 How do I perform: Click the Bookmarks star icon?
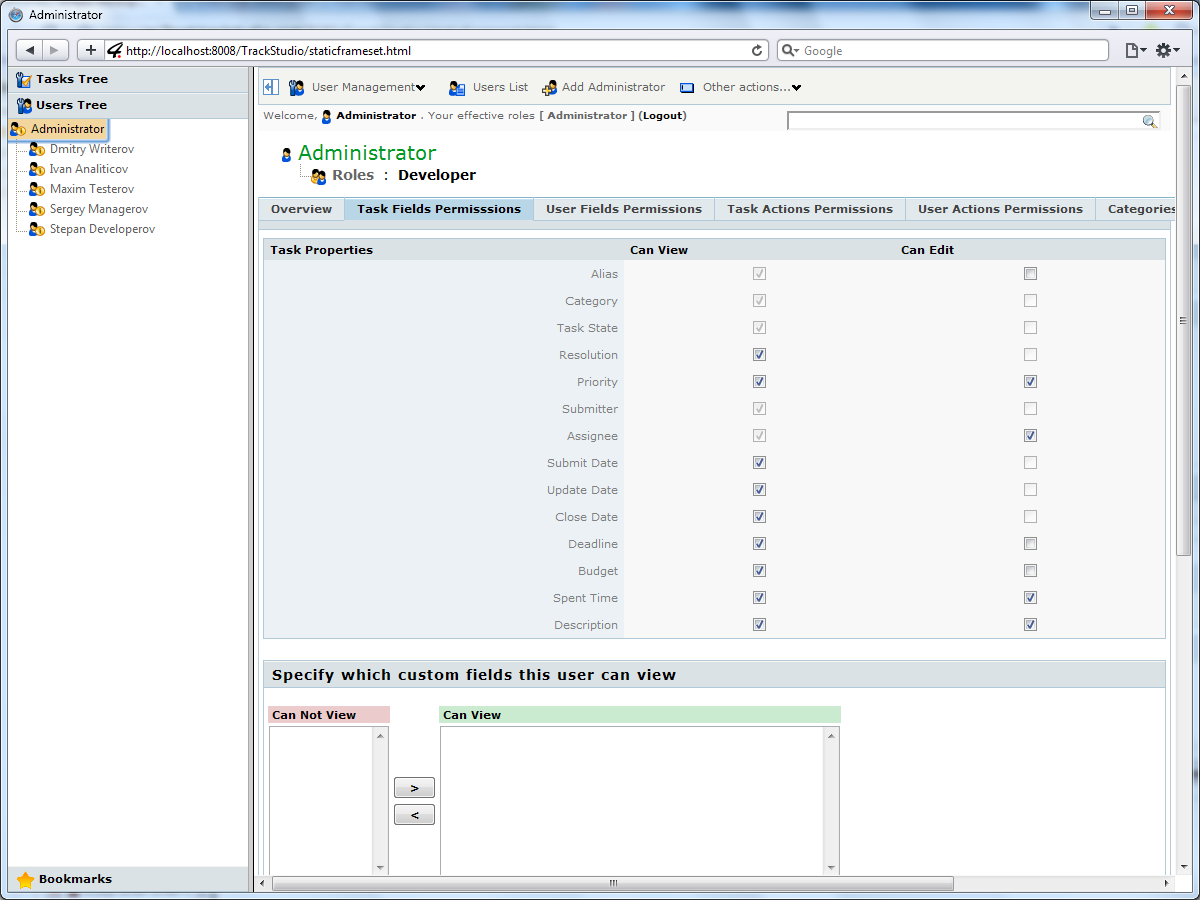tap(26, 880)
